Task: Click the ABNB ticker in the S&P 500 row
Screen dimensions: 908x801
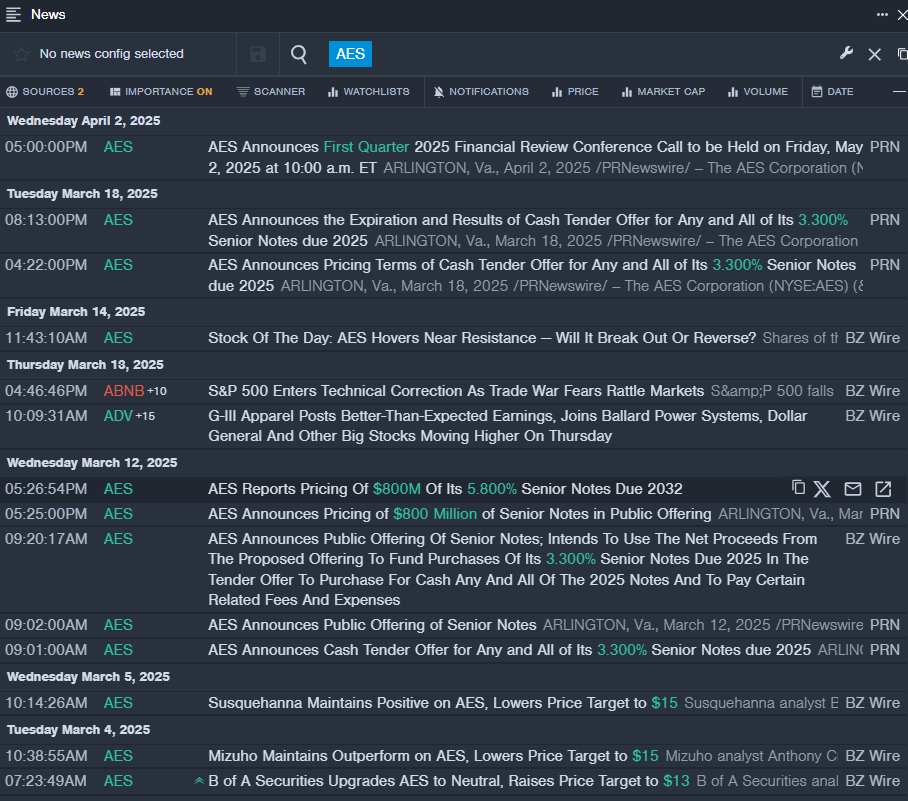Action: coord(124,391)
